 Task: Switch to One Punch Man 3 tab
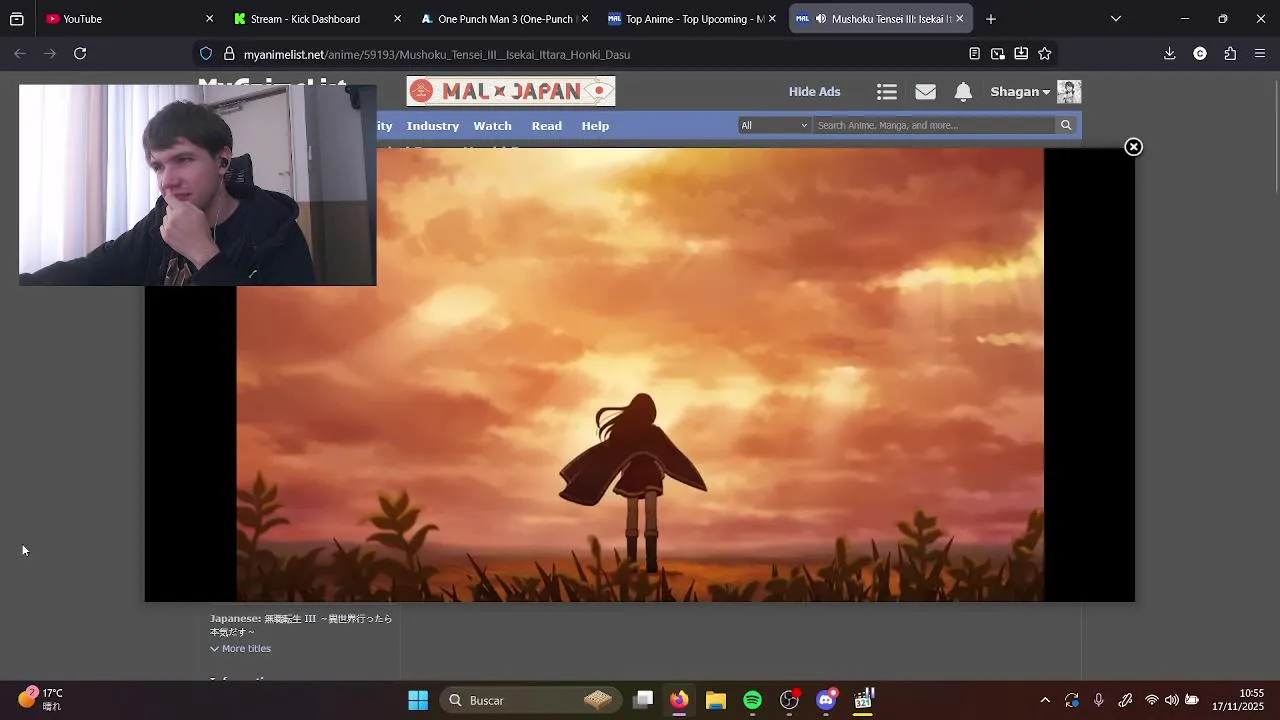505,19
